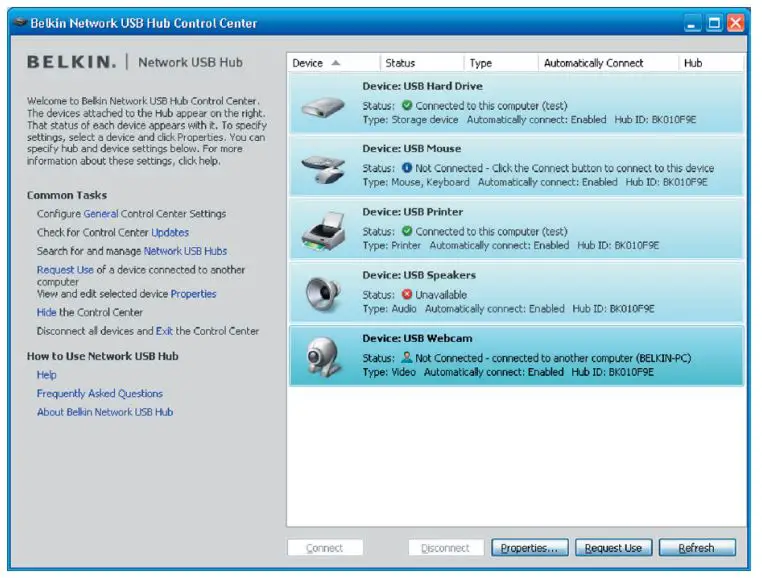762x578 pixels.
Task: Click 'Unavailable' status text of USB Speakers
Action: point(441,295)
